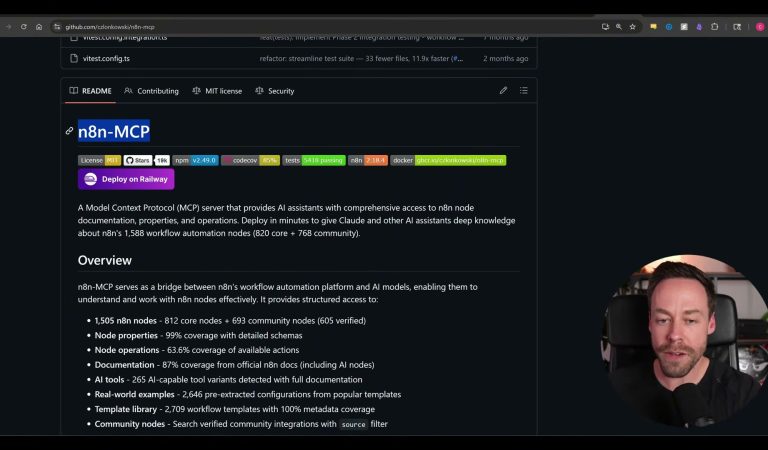
Task: Go to the browser home page icon
Action: pyautogui.click(x=39, y=27)
